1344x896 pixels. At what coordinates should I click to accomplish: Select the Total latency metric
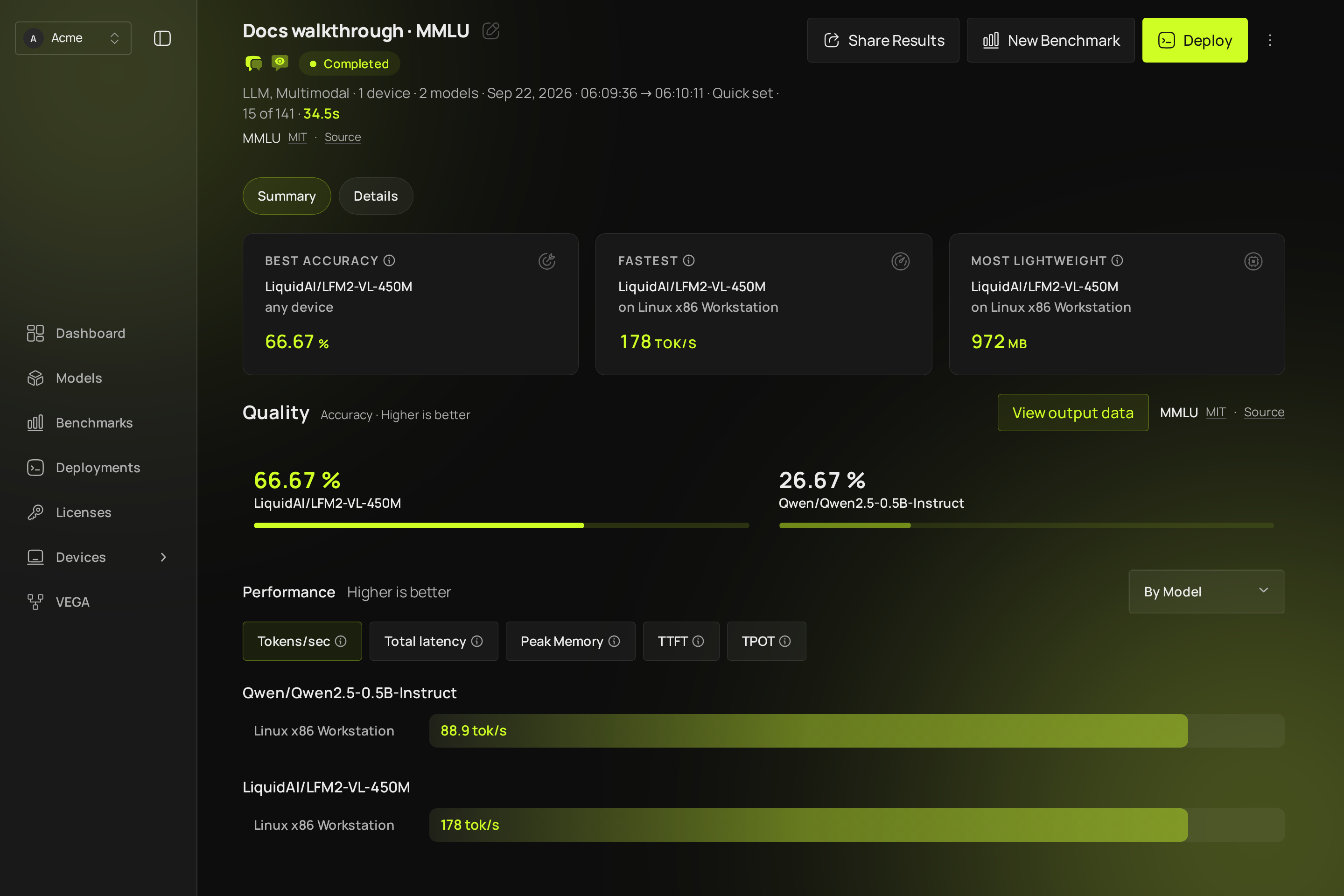(x=434, y=641)
